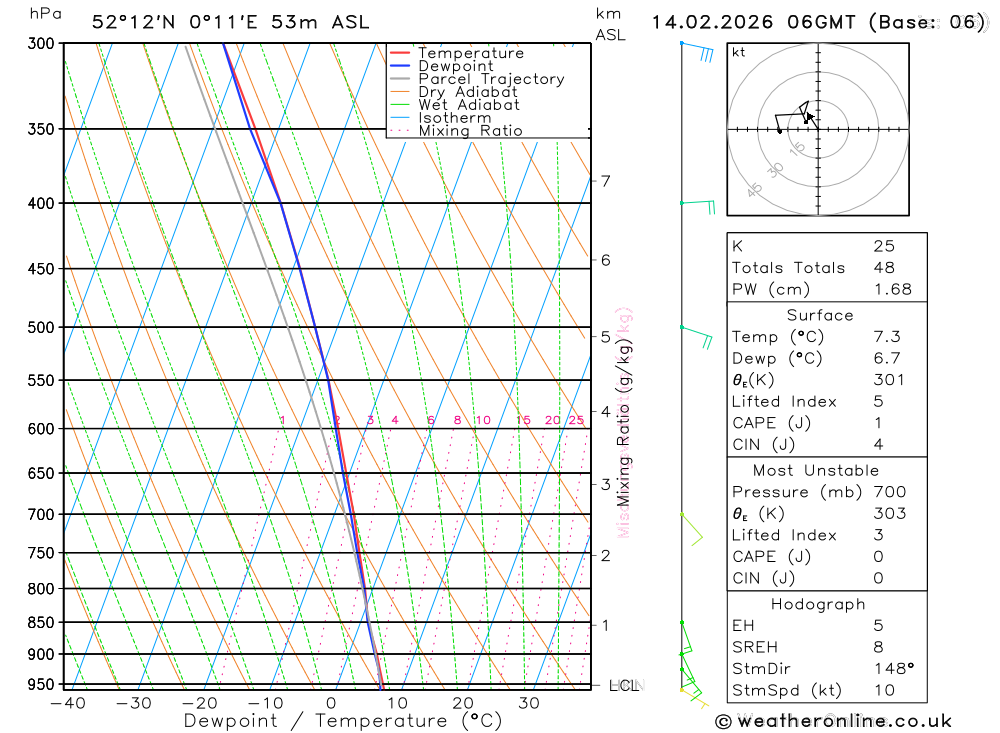Click the "hPa" pressure axis unit label
The width and height of the screenshot is (1000, 733).
tap(46, 14)
